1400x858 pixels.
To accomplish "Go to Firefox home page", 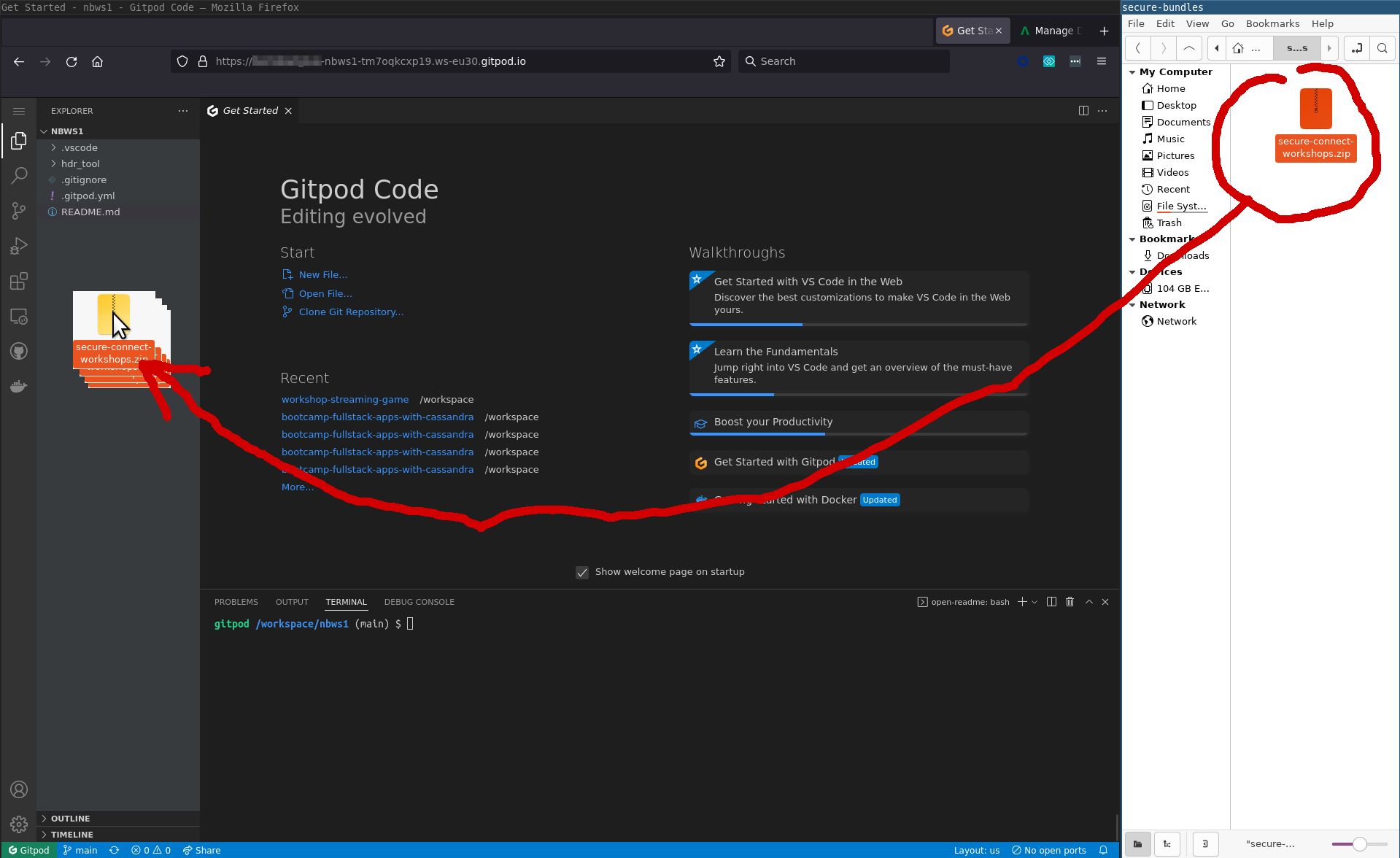I will tap(97, 61).
